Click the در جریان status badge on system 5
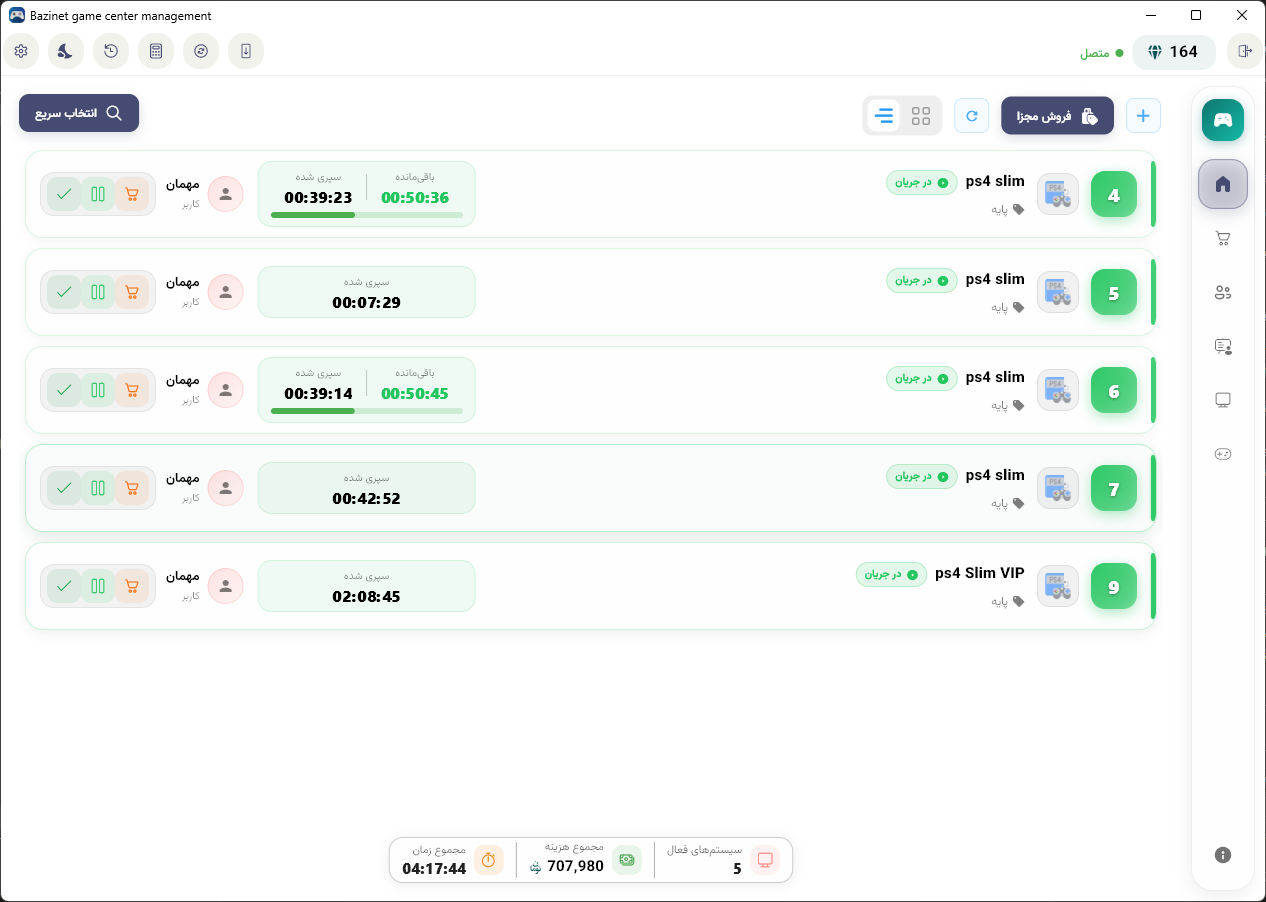 [x=921, y=280]
